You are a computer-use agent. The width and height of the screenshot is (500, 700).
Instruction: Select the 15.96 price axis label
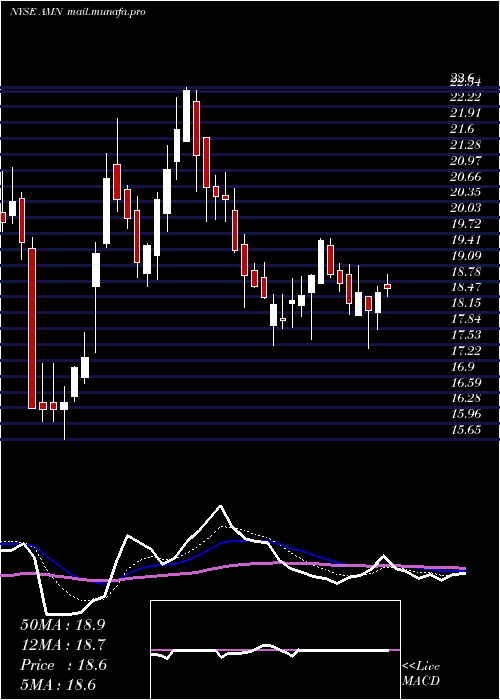pos(465,415)
